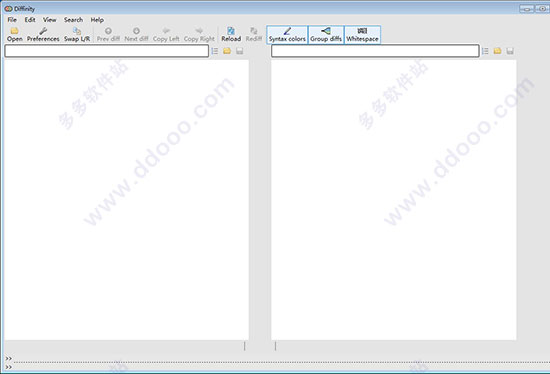
Task: Open the right pane list dropdown icon
Action: (485, 51)
